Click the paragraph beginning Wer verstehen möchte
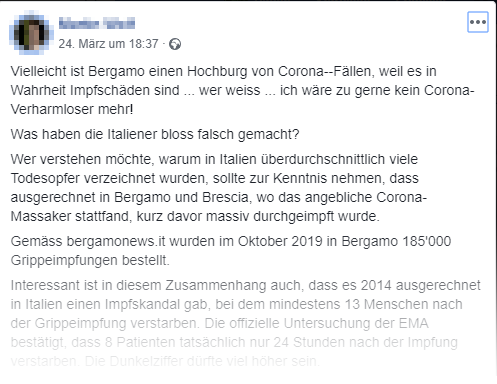Viewport: 497px width, 384px height. (219, 188)
